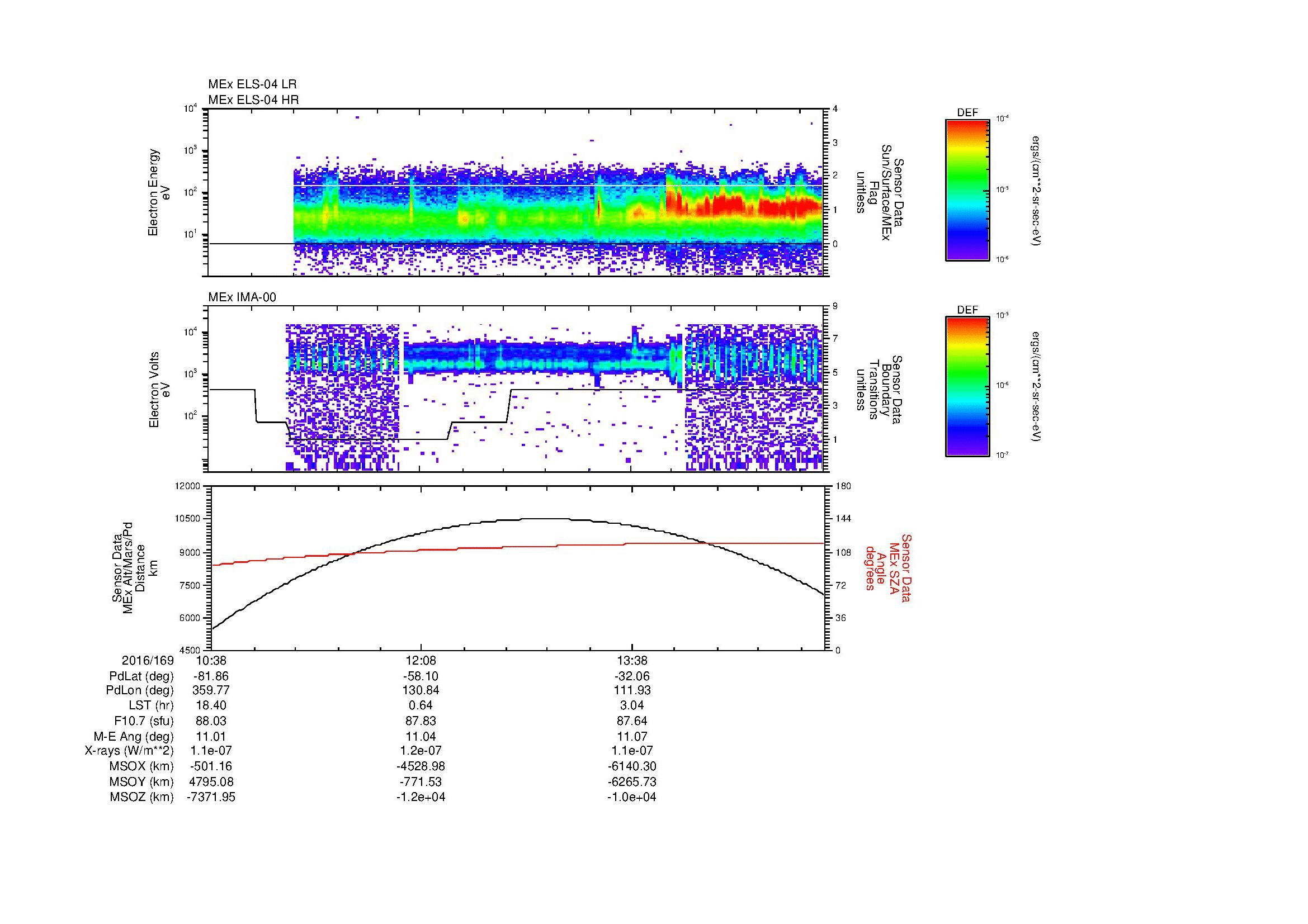Click the F10.7 value '88.03'
The width and height of the screenshot is (1308, 924).
[x=211, y=721]
